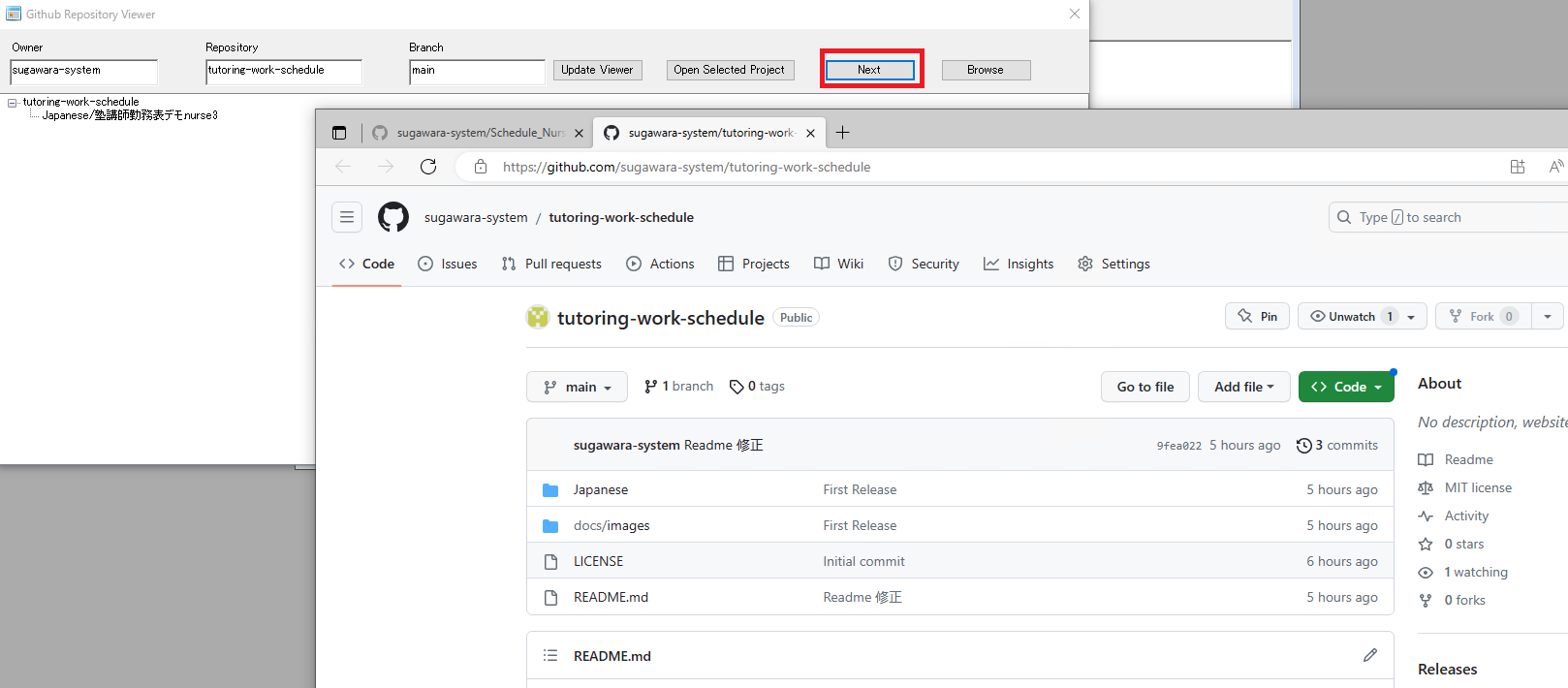
Task: Open Selected Project button
Action: pos(730,70)
